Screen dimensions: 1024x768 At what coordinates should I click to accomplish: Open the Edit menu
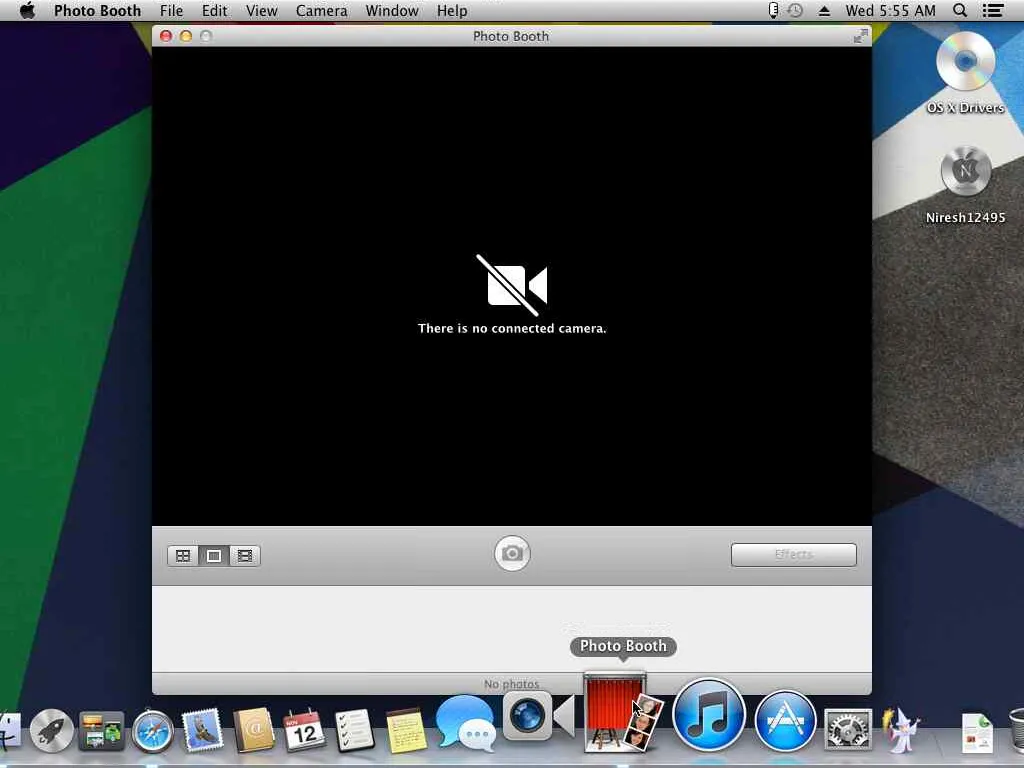tap(214, 10)
